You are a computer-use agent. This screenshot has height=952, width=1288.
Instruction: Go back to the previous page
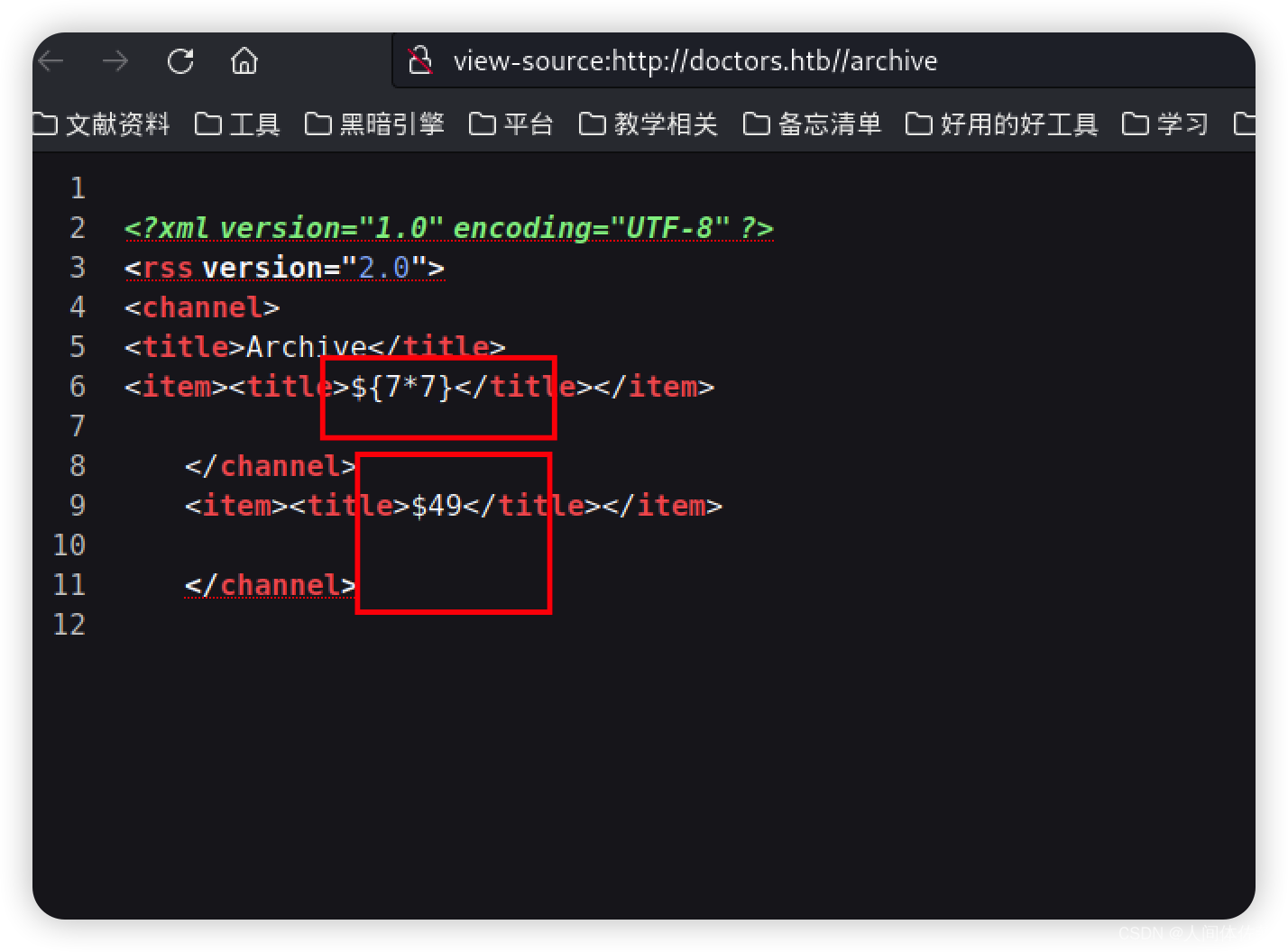click(x=51, y=61)
